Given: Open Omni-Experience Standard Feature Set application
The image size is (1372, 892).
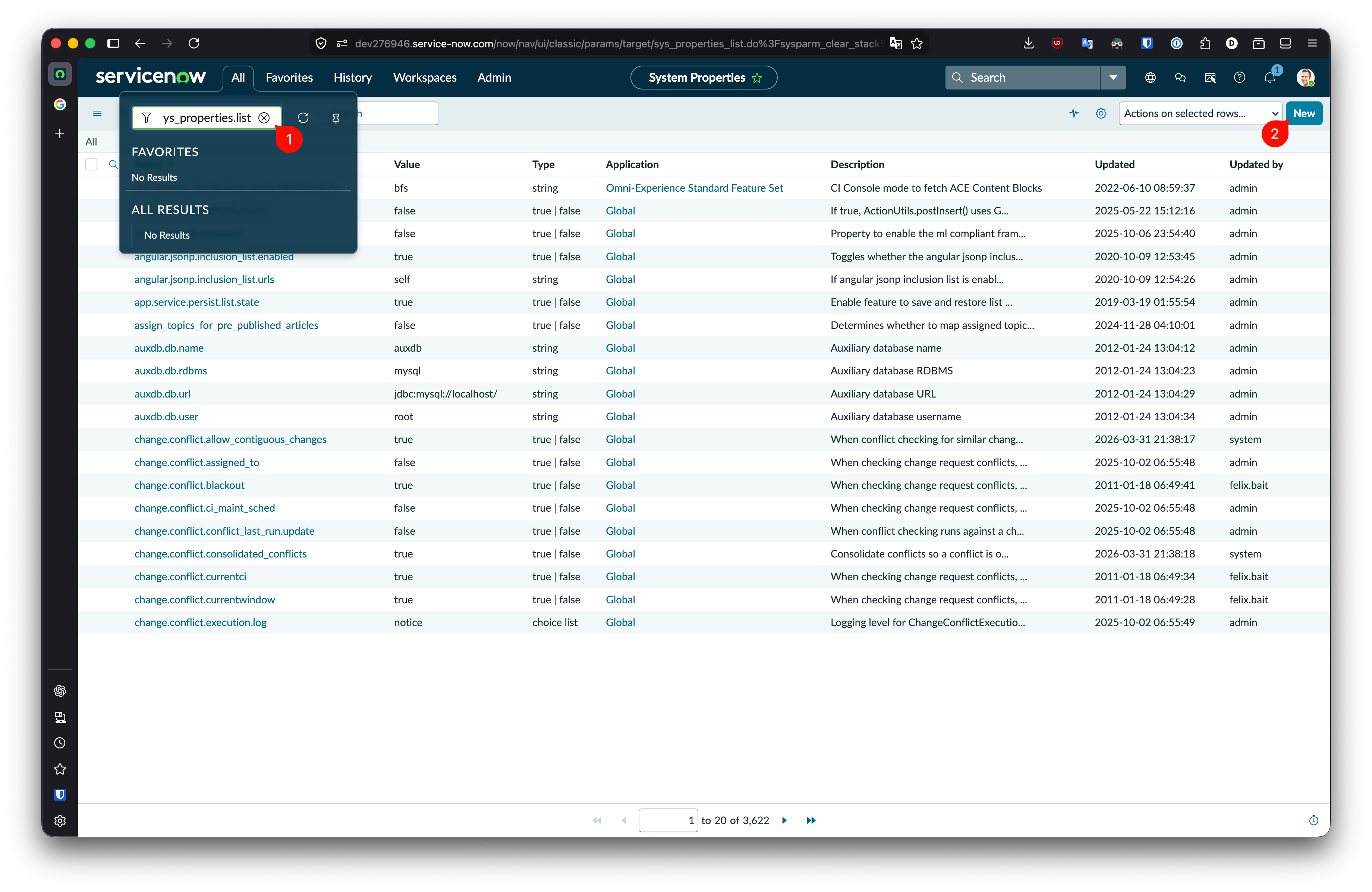Looking at the screenshot, I should pos(694,188).
